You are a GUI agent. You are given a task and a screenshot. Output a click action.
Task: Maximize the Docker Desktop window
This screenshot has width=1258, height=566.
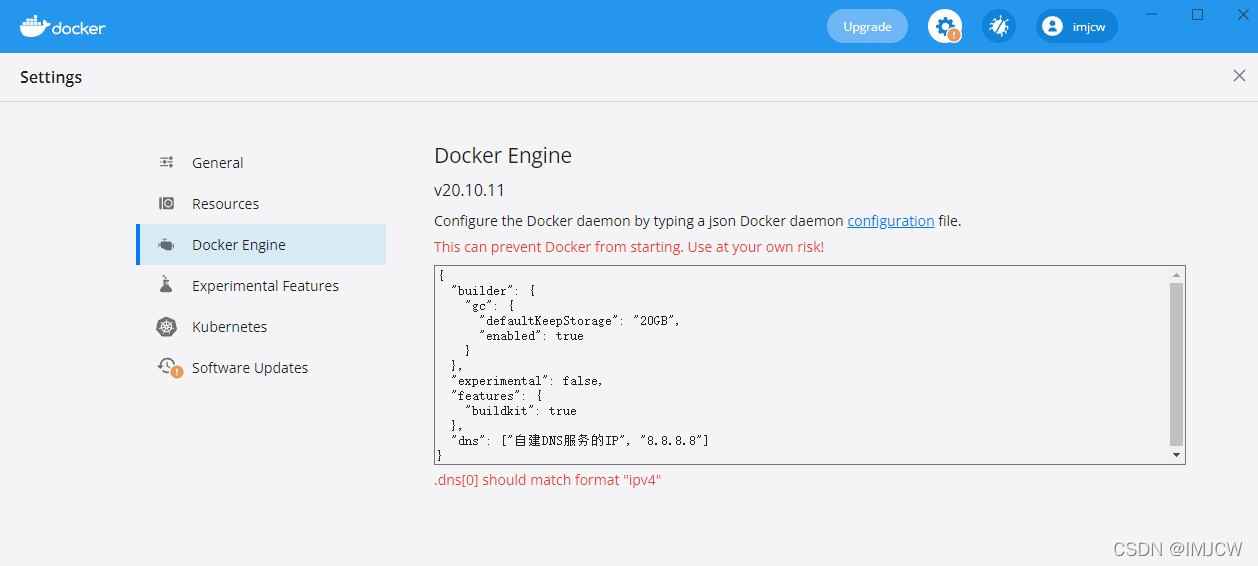[x=1197, y=14]
